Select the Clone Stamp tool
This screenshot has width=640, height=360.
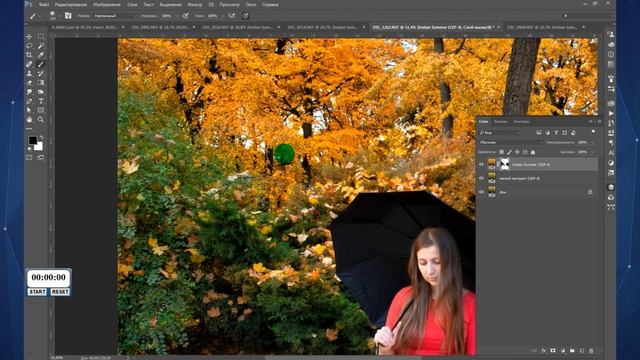pos(29,73)
